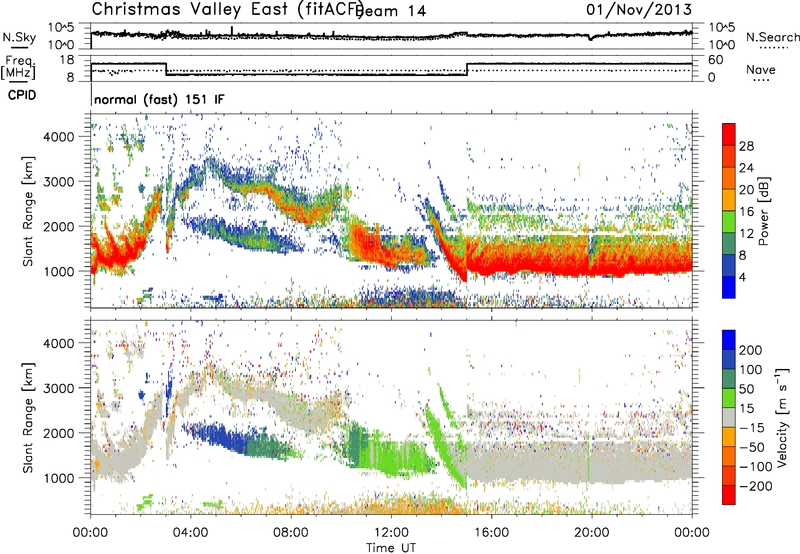Click the 'Freq. [MHz]' axis label
The width and height of the screenshot is (800, 554).
pyautogui.click(x=18, y=67)
